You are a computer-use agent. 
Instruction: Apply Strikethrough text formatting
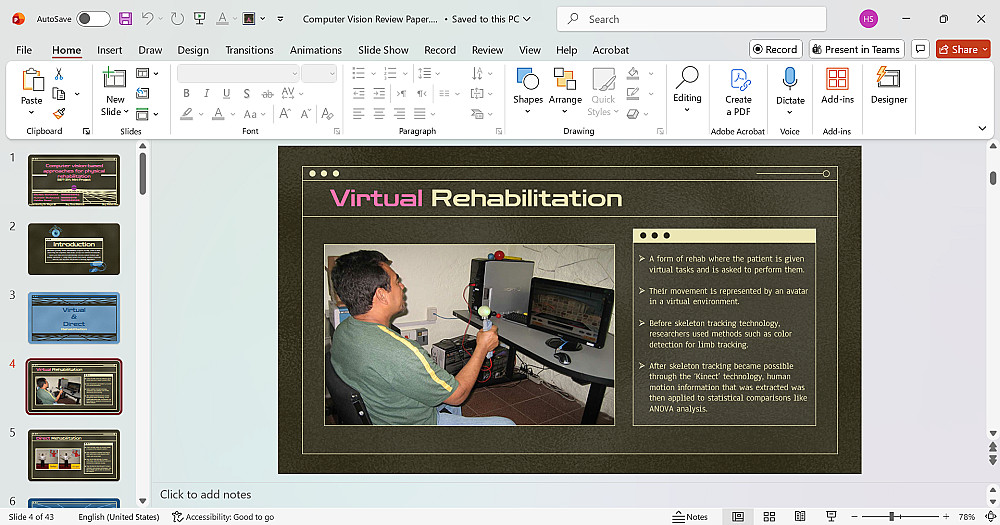pyautogui.click(x=267, y=94)
